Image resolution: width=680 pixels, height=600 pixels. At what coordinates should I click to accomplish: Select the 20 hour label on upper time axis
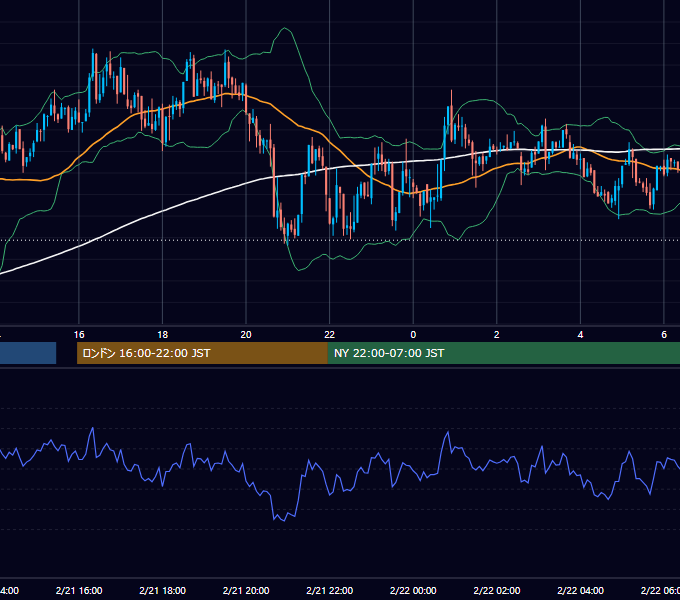pos(246,335)
